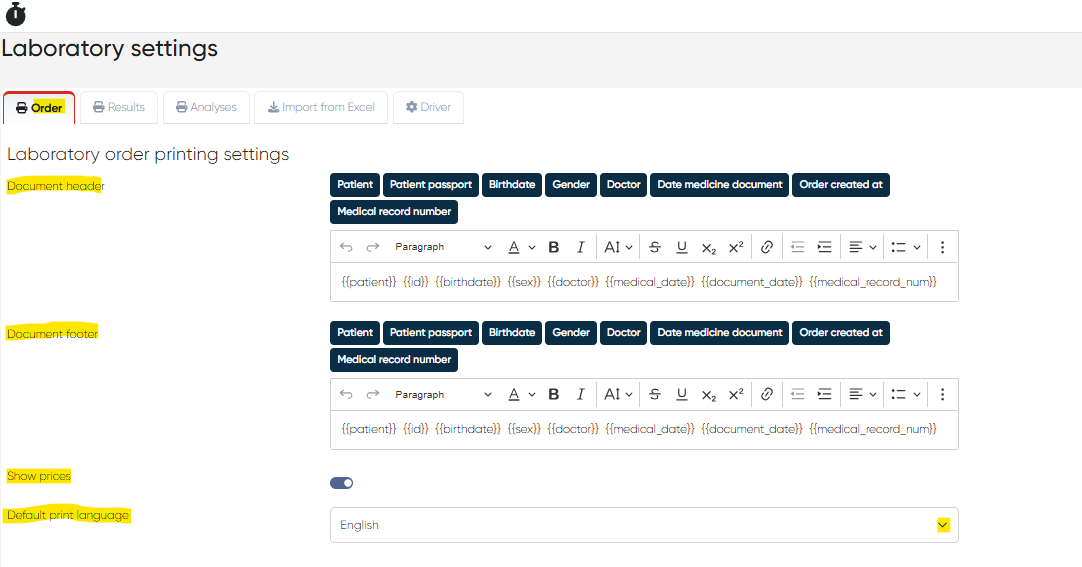
Task: Increase indent in Document footer editor
Action: (825, 394)
